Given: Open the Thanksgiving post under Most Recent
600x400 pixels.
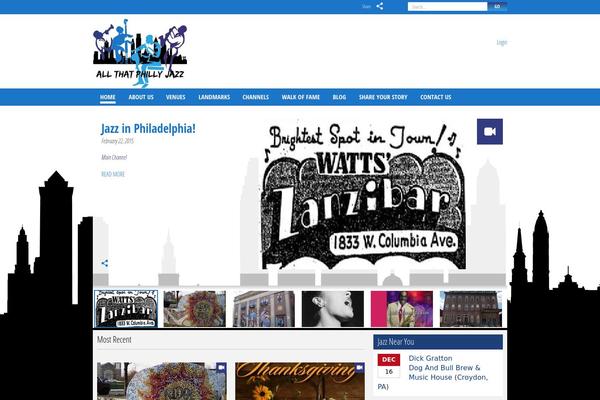Looking at the screenshot, I should coord(300,381).
